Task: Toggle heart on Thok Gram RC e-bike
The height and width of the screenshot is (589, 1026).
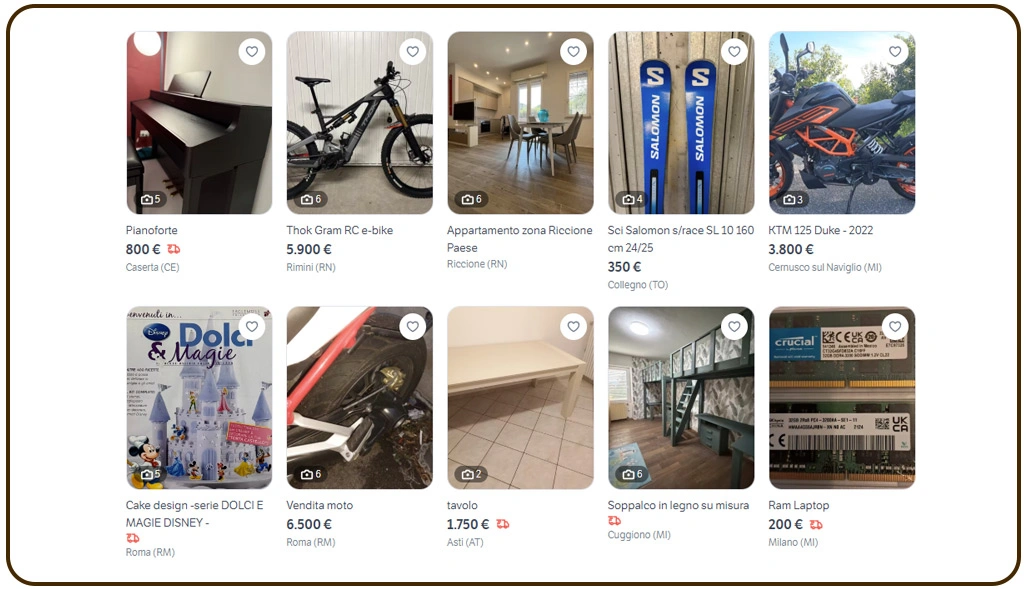Action: point(413,51)
